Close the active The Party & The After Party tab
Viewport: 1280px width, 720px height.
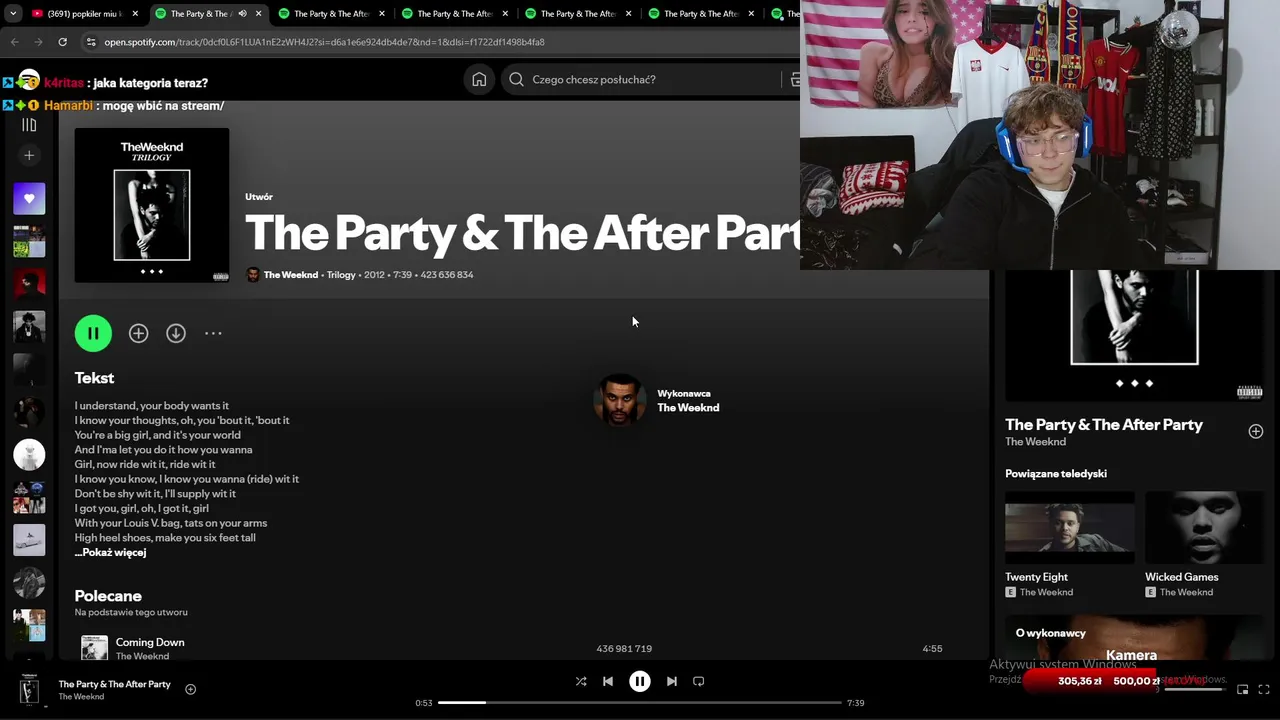(x=259, y=14)
